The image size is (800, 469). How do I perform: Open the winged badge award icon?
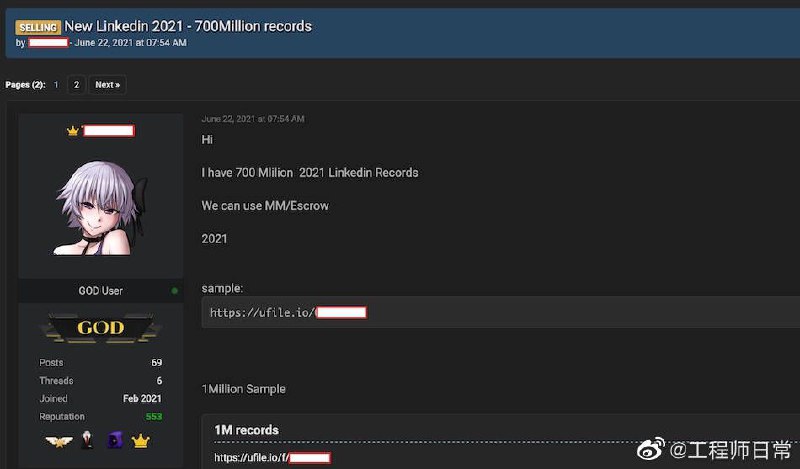pos(59,441)
